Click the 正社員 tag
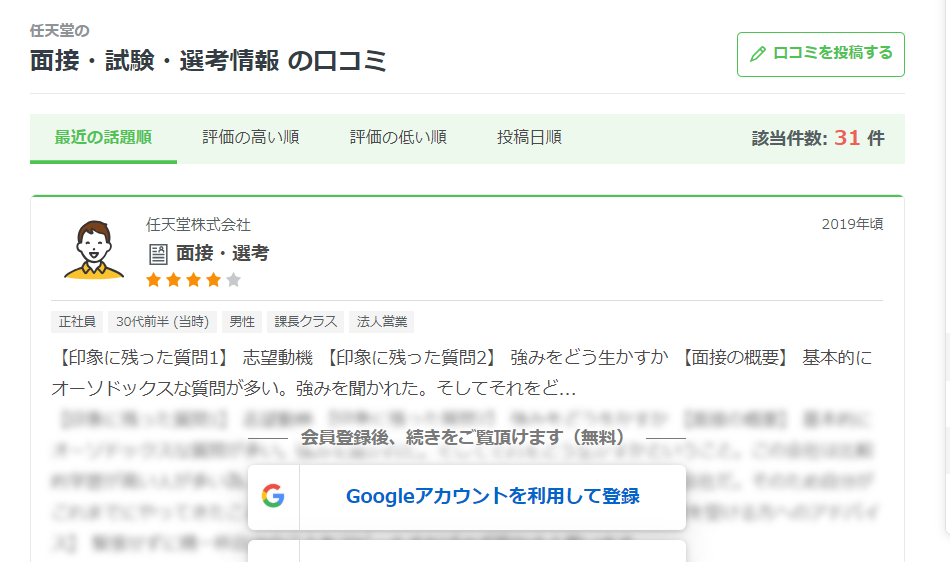Viewport: 950px width, 562px height. pos(77,322)
